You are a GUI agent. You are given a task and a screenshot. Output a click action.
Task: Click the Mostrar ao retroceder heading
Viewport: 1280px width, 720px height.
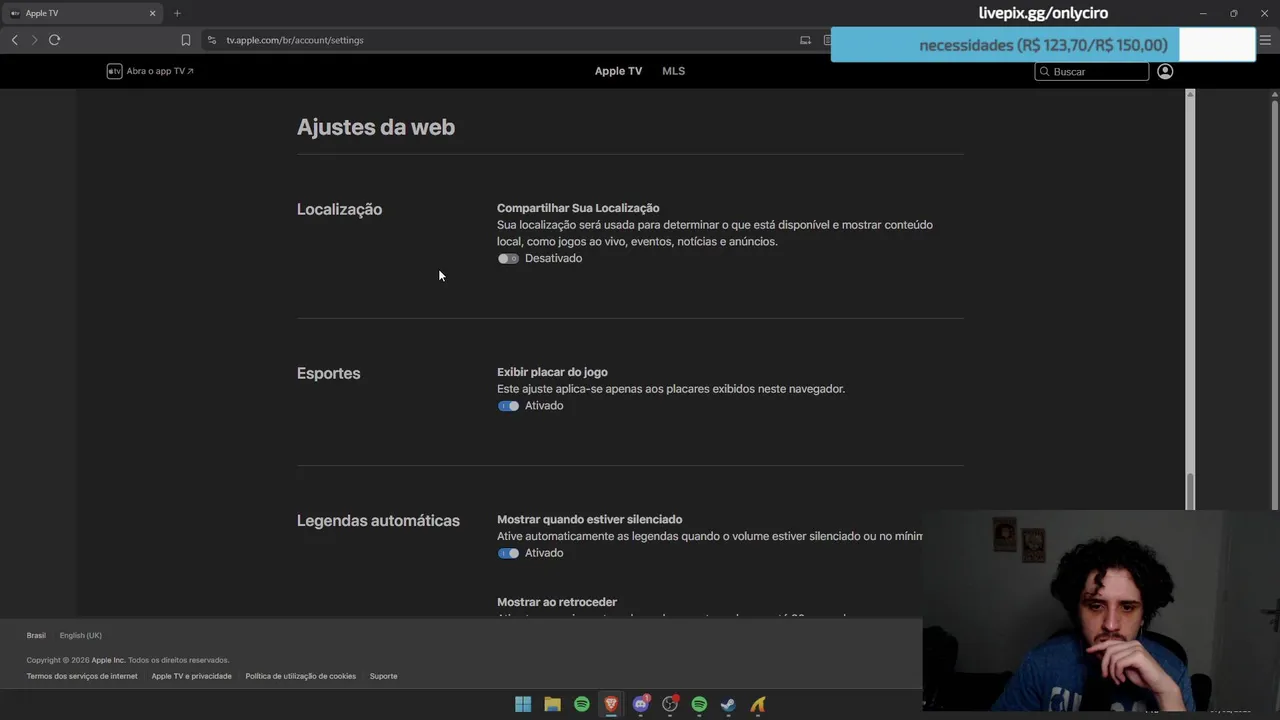pos(557,602)
